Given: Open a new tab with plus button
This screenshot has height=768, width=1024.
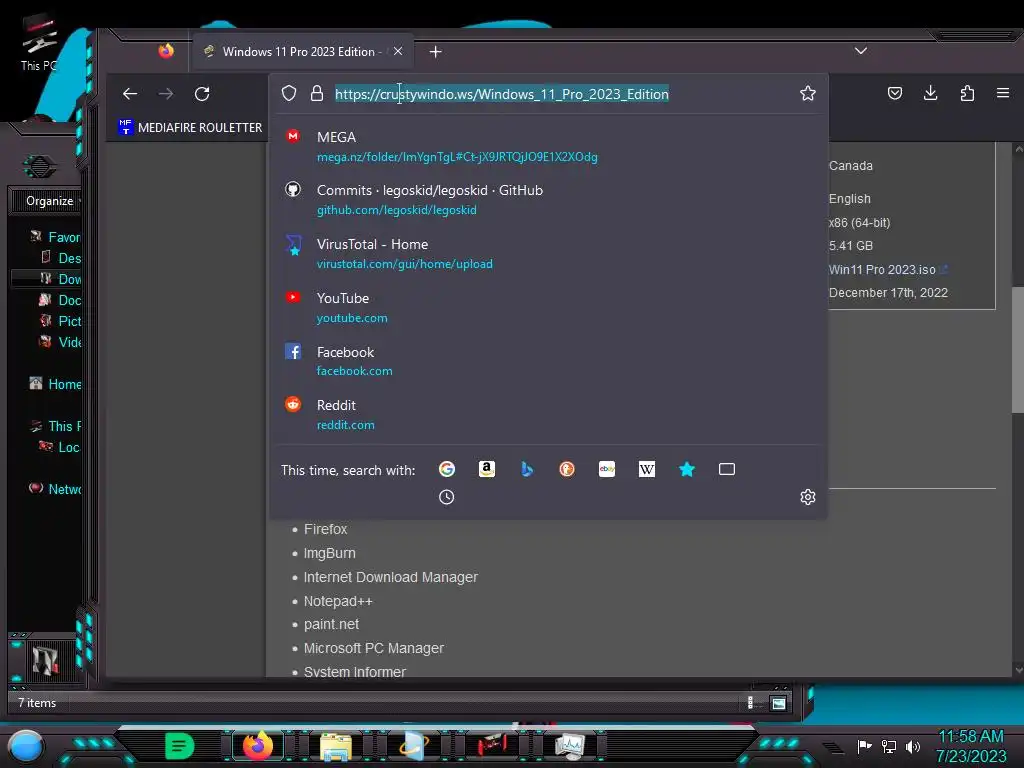Looking at the screenshot, I should tap(436, 52).
